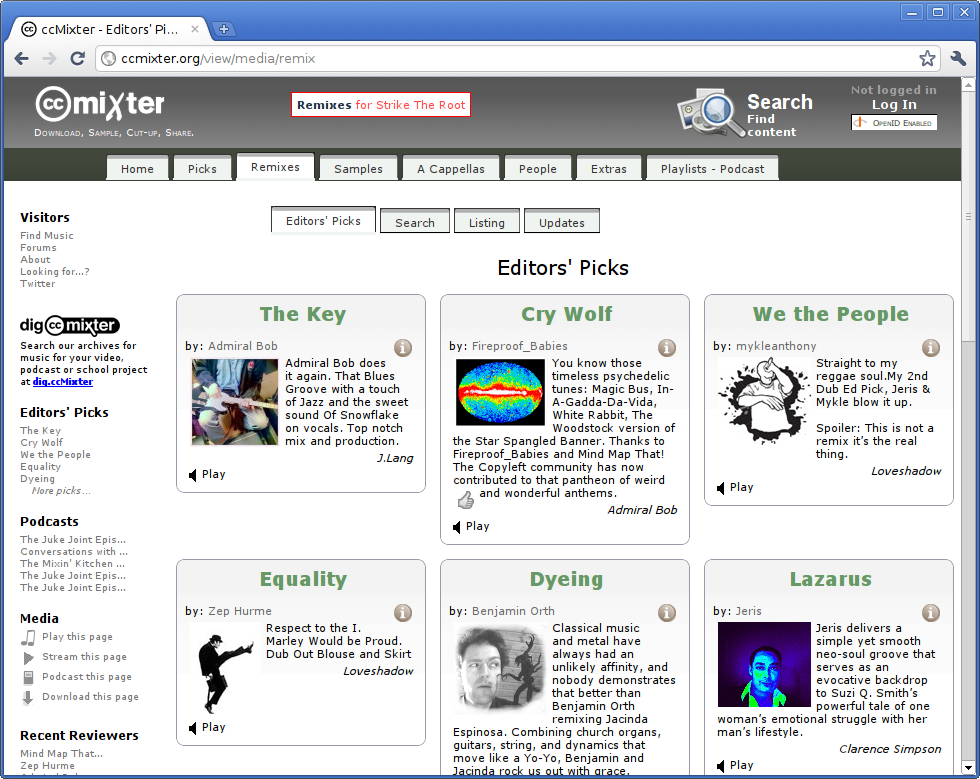Click the dig.ccMixter link
This screenshot has width=980, height=779.
62,381
